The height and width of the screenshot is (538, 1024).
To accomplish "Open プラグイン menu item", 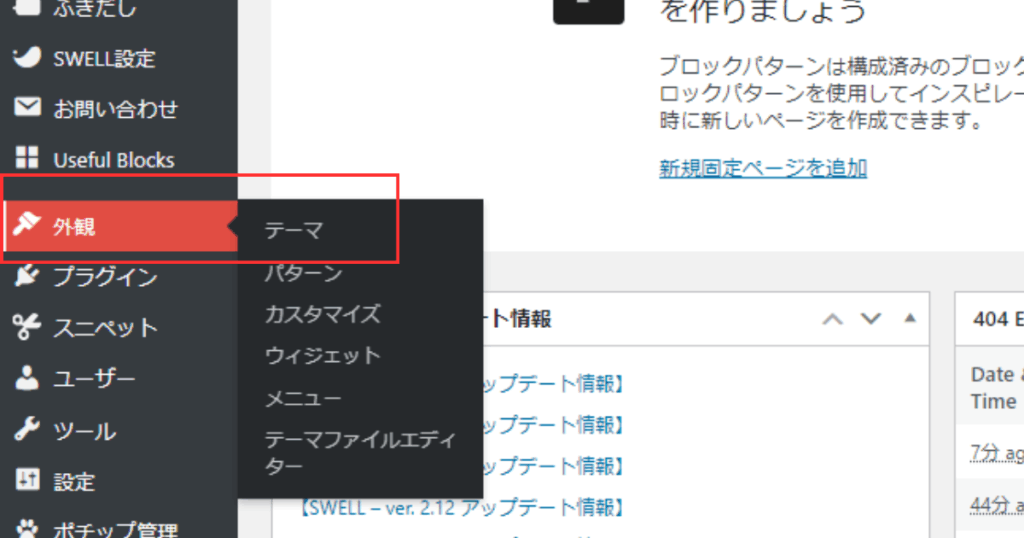I will point(119,277).
